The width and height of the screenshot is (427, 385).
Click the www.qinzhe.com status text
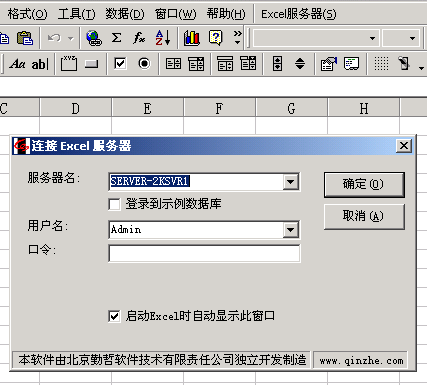pyautogui.click(x=361, y=361)
